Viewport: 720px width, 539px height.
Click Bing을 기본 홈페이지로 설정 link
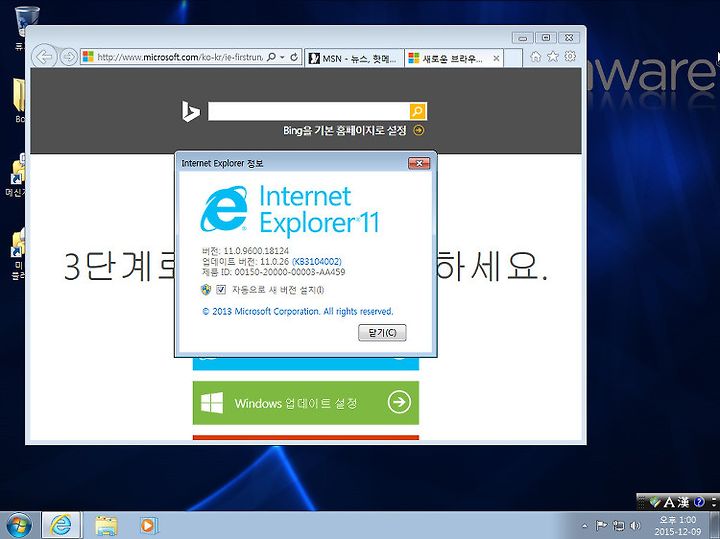344,131
